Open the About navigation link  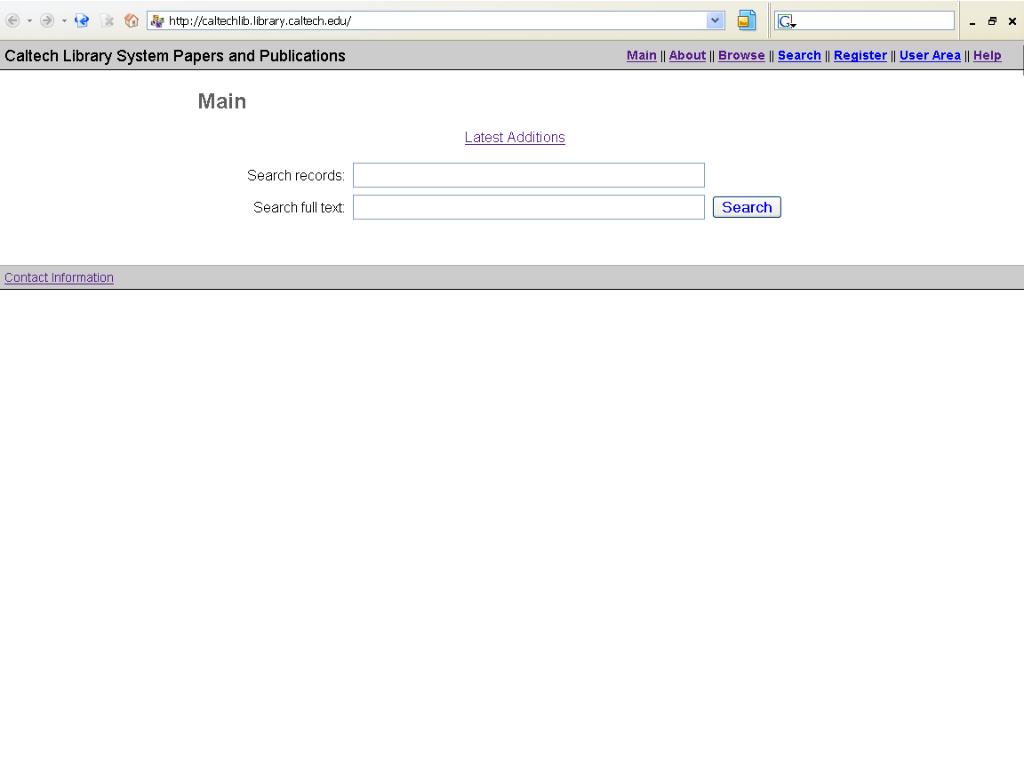pos(687,56)
